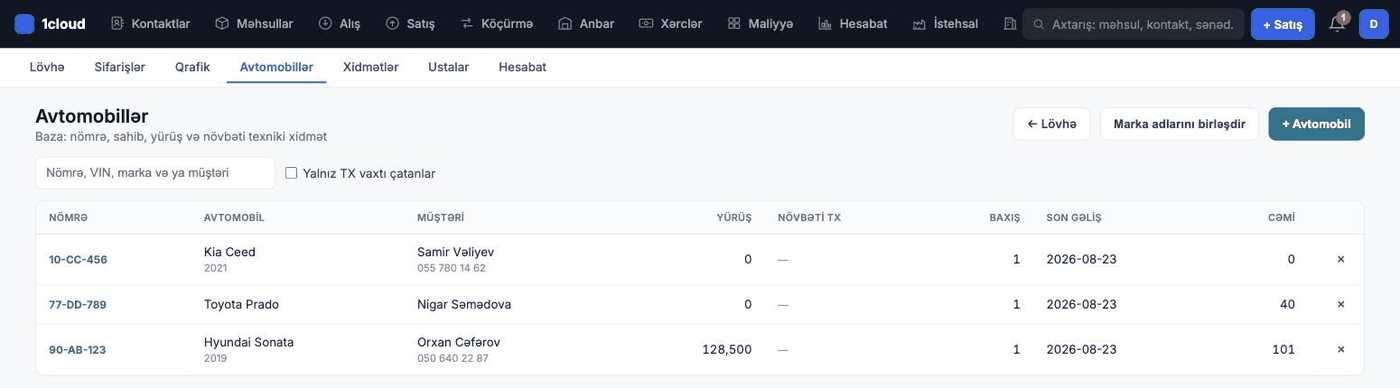Viewport: 1400px width, 388px height.
Task: Click the Avtomobillər page heading
Action: point(92,116)
